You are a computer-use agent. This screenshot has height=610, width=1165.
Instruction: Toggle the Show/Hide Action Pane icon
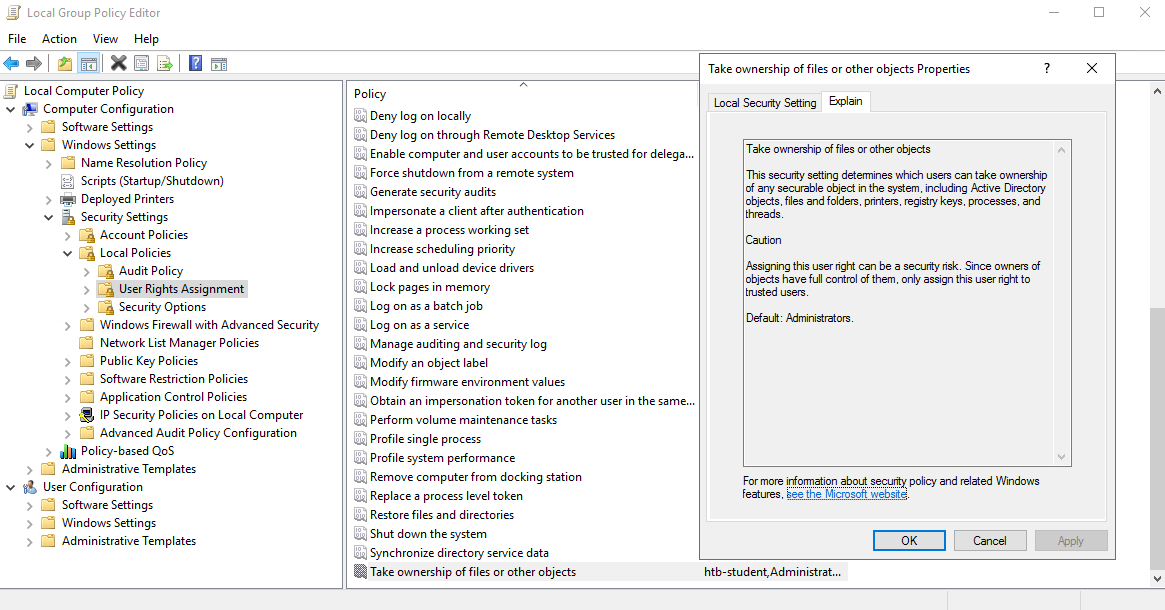pyautogui.click(x=218, y=64)
